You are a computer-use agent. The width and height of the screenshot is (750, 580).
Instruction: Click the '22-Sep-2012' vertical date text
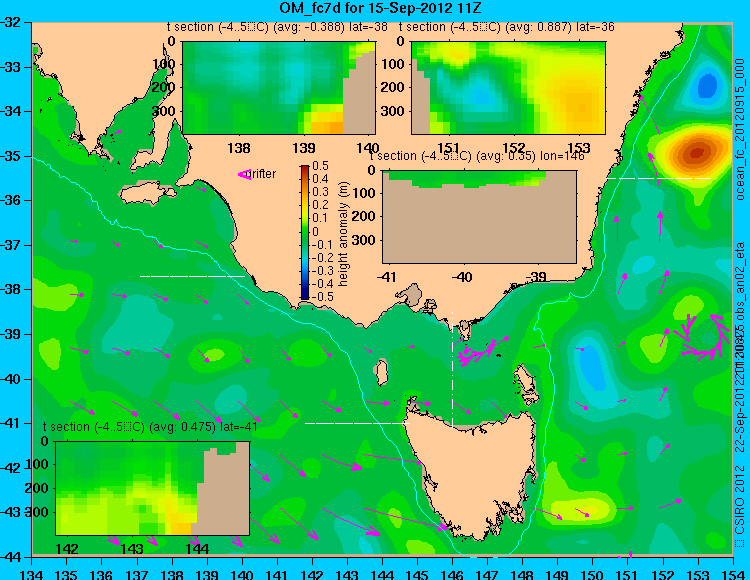pos(740,417)
